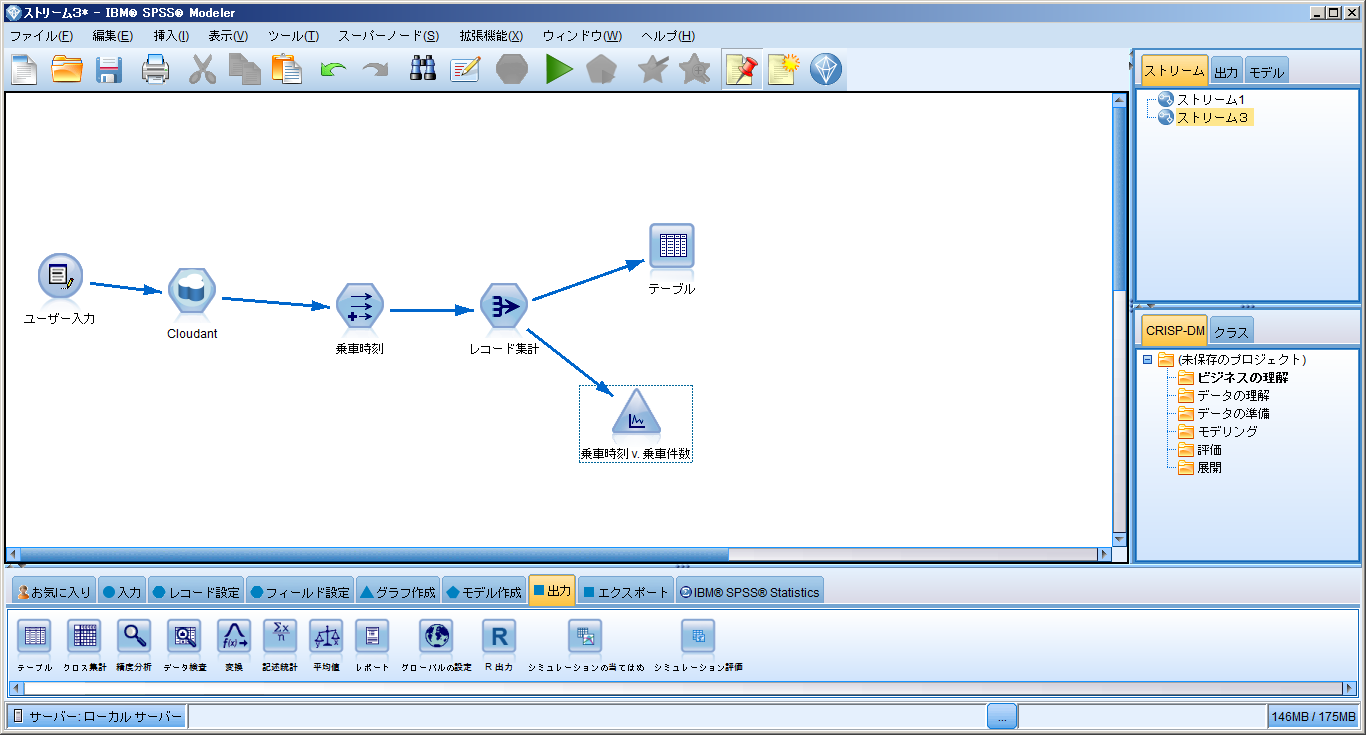
Task: Switch to the クラス project tab
Action: click(1231, 332)
